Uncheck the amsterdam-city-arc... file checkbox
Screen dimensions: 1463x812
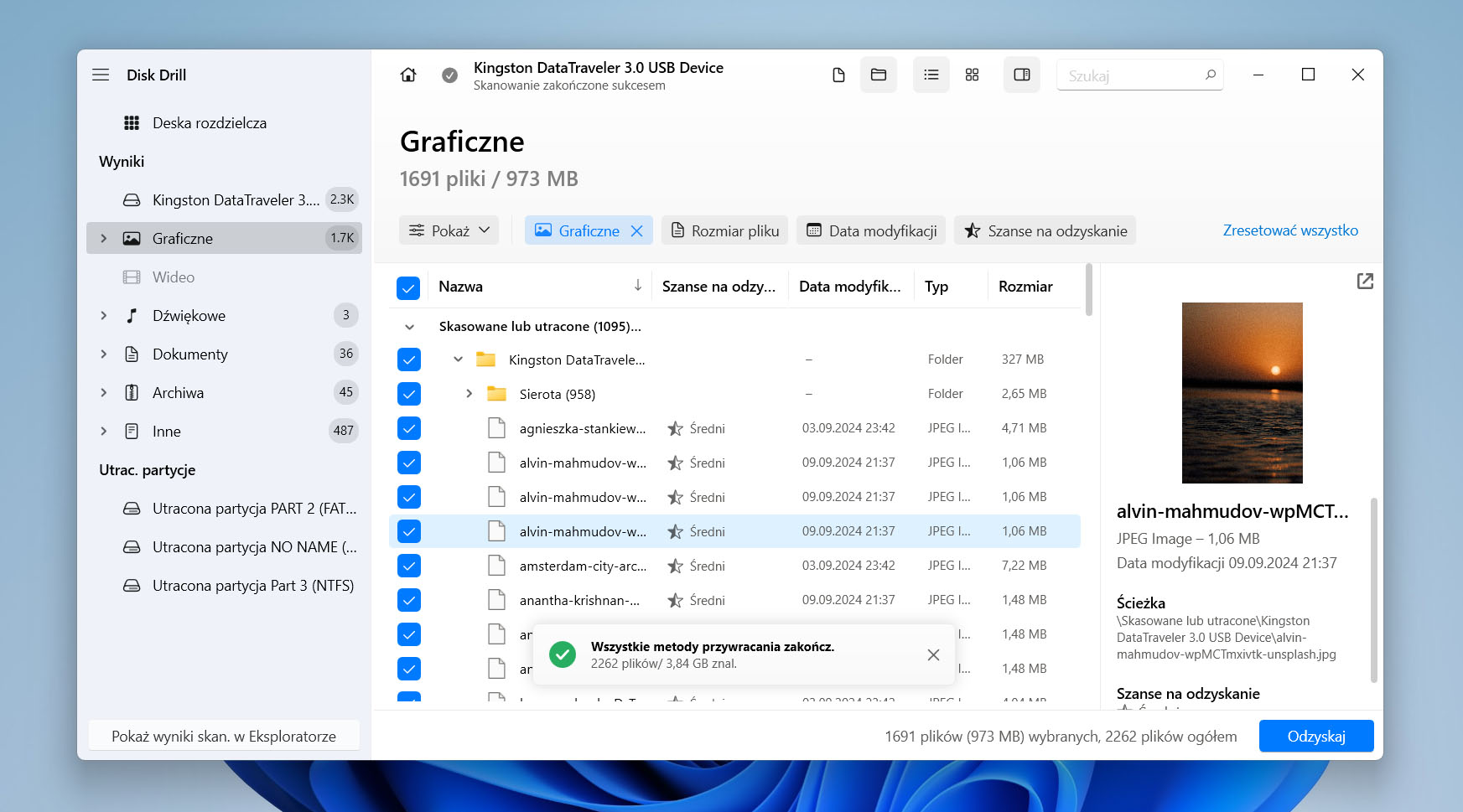click(408, 566)
